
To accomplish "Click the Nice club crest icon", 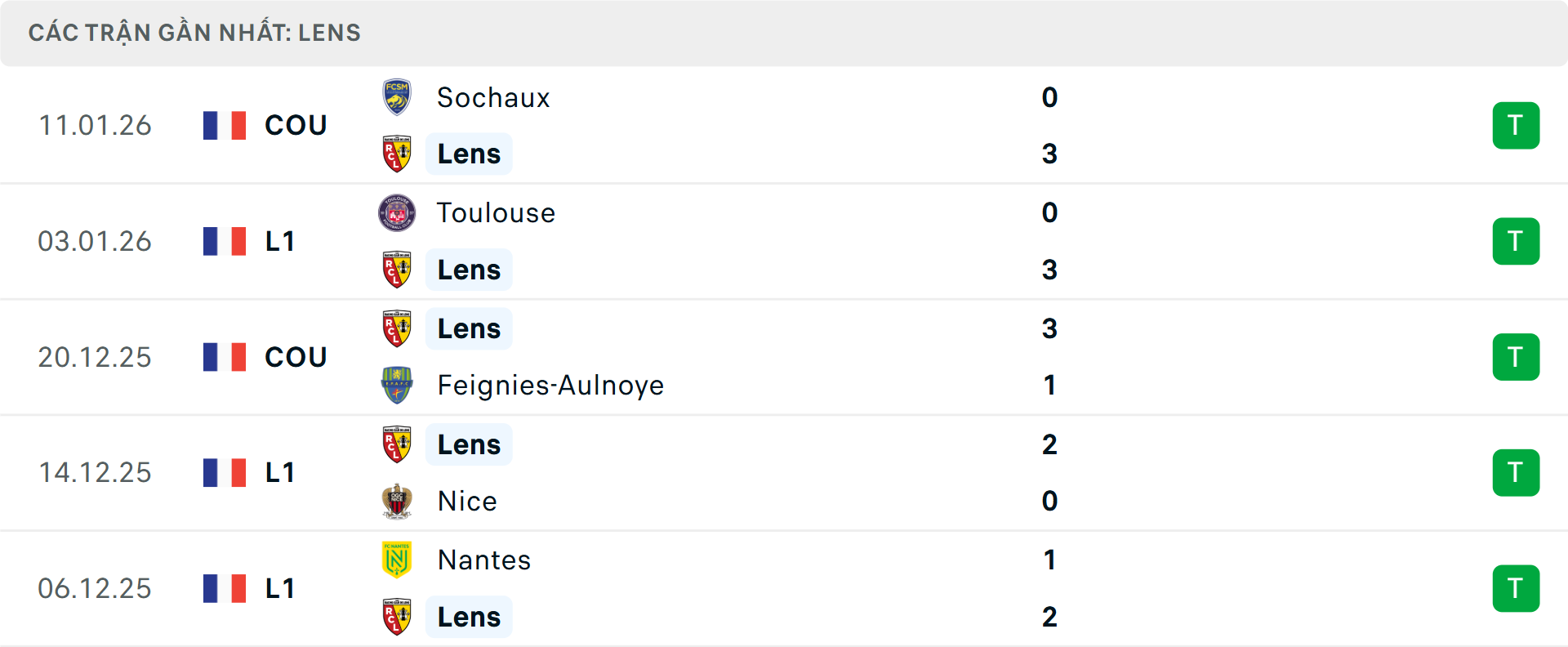I will [x=397, y=501].
